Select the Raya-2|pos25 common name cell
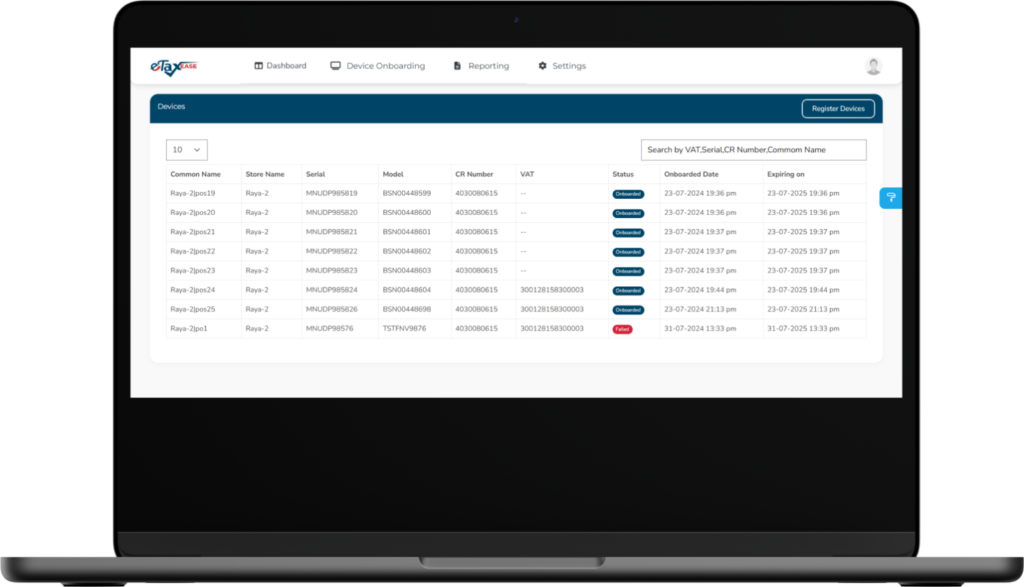 193,309
